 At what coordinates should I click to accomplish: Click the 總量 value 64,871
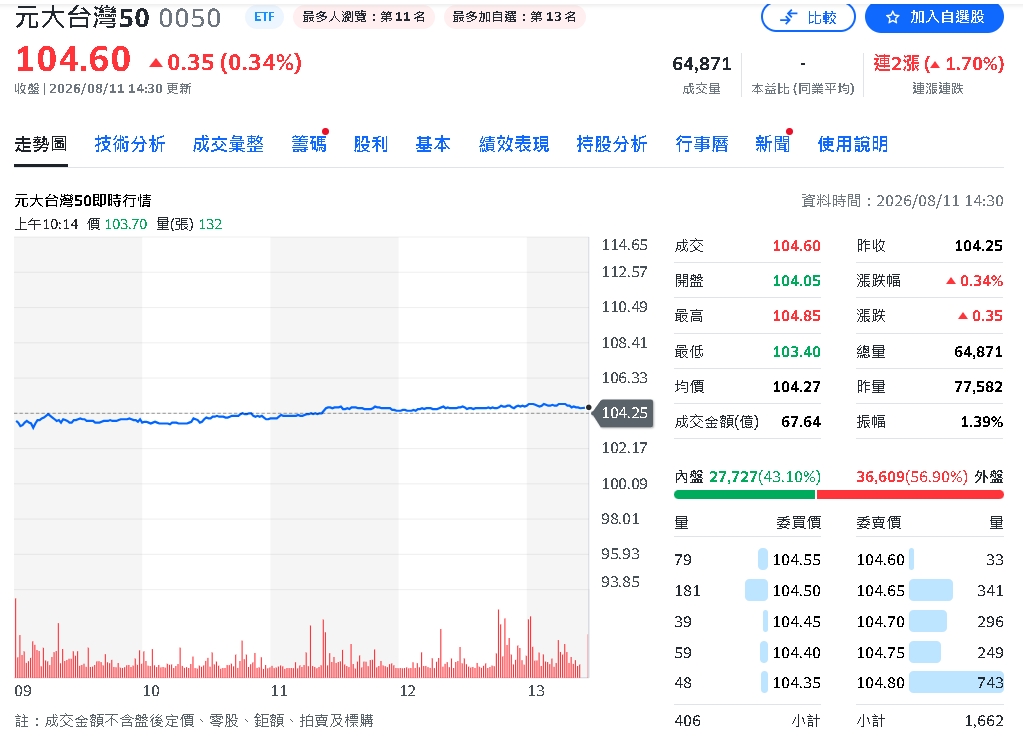(979, 352)
